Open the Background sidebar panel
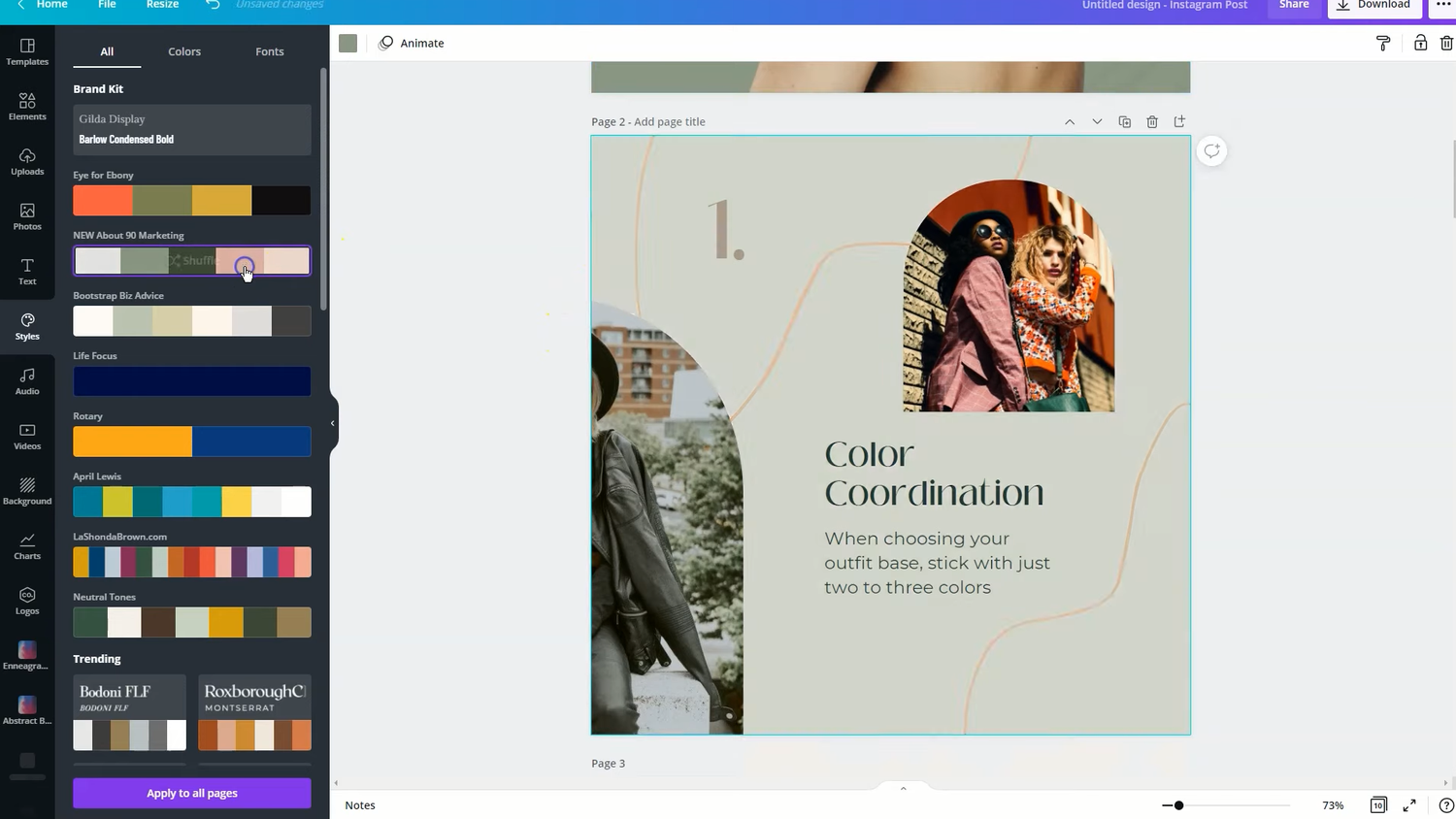Viewport: 1456px width, 819px height. click(27, 491)
